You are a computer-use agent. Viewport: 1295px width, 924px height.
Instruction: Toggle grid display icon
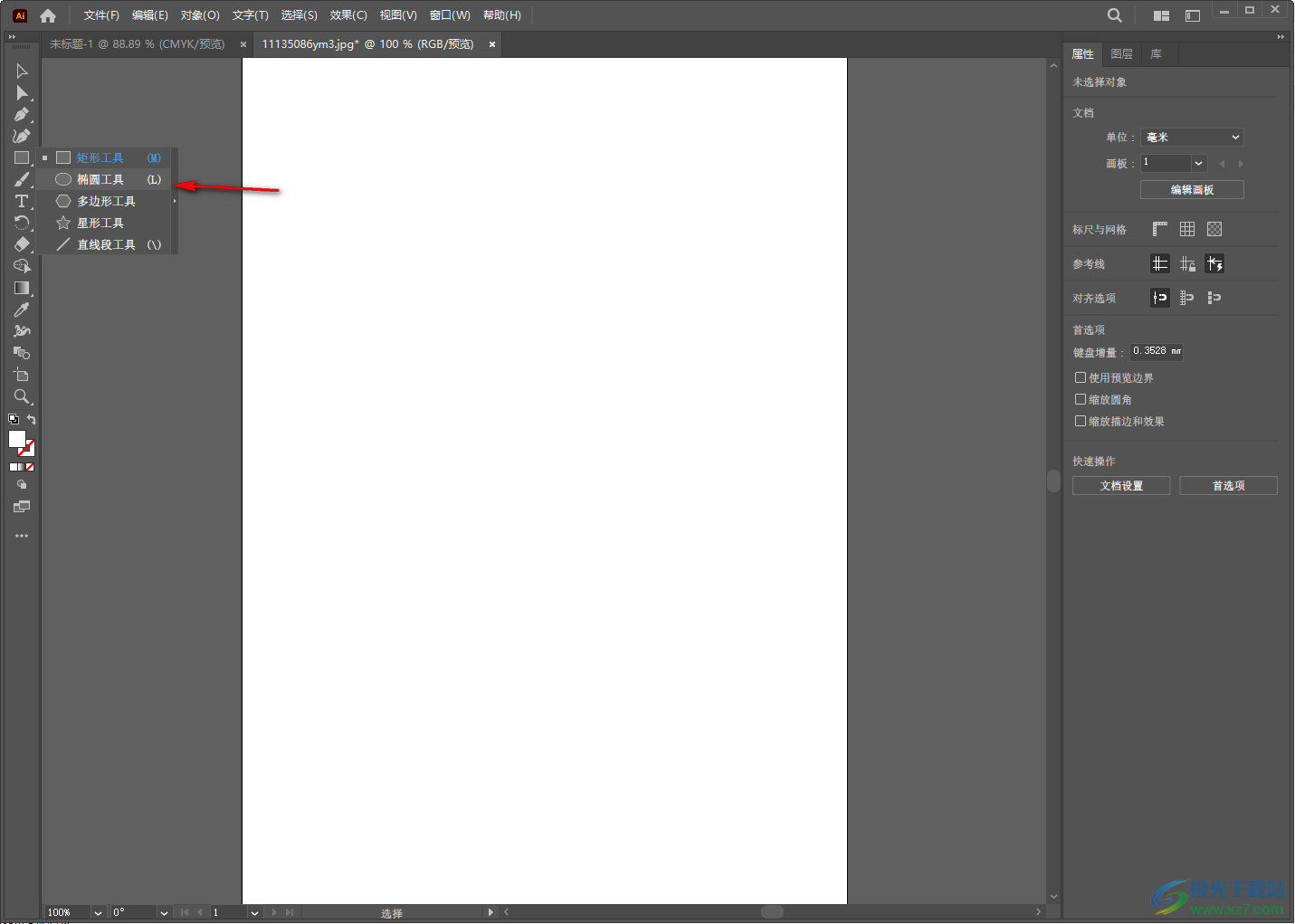[1187, 229]
